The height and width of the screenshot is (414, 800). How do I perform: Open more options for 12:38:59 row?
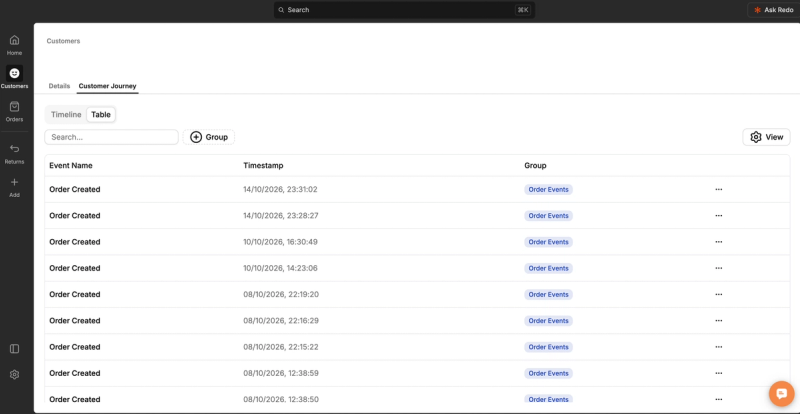point(718,373)
